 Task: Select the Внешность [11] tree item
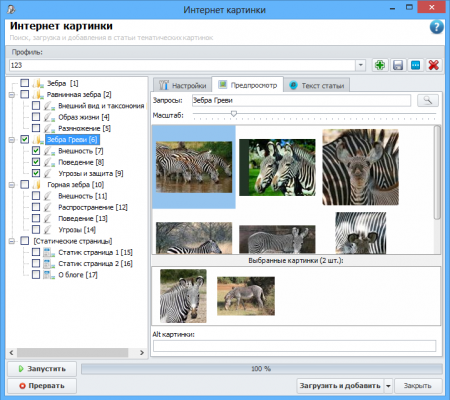[83, 196]
